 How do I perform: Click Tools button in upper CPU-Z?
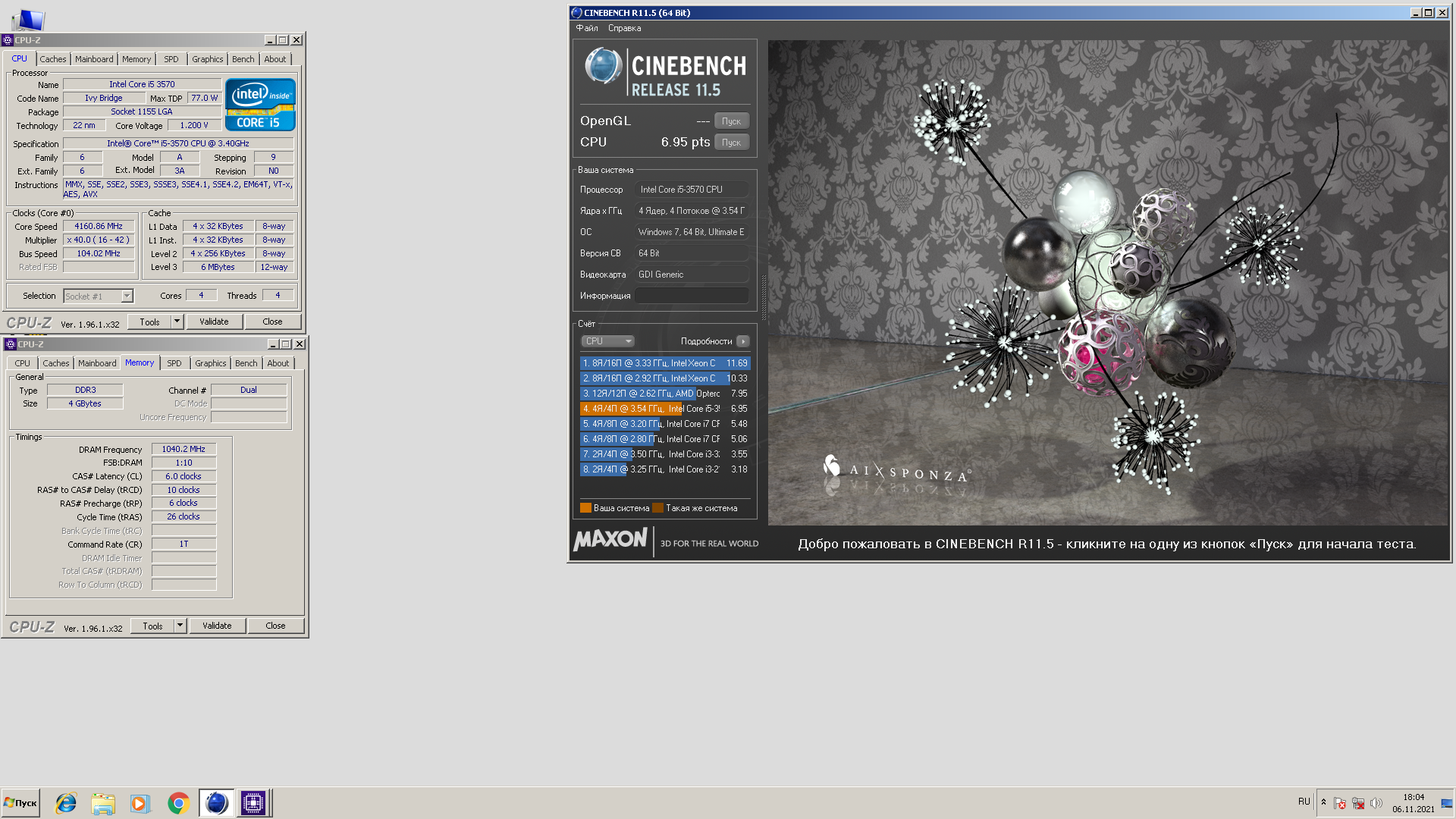click(149, 322)
